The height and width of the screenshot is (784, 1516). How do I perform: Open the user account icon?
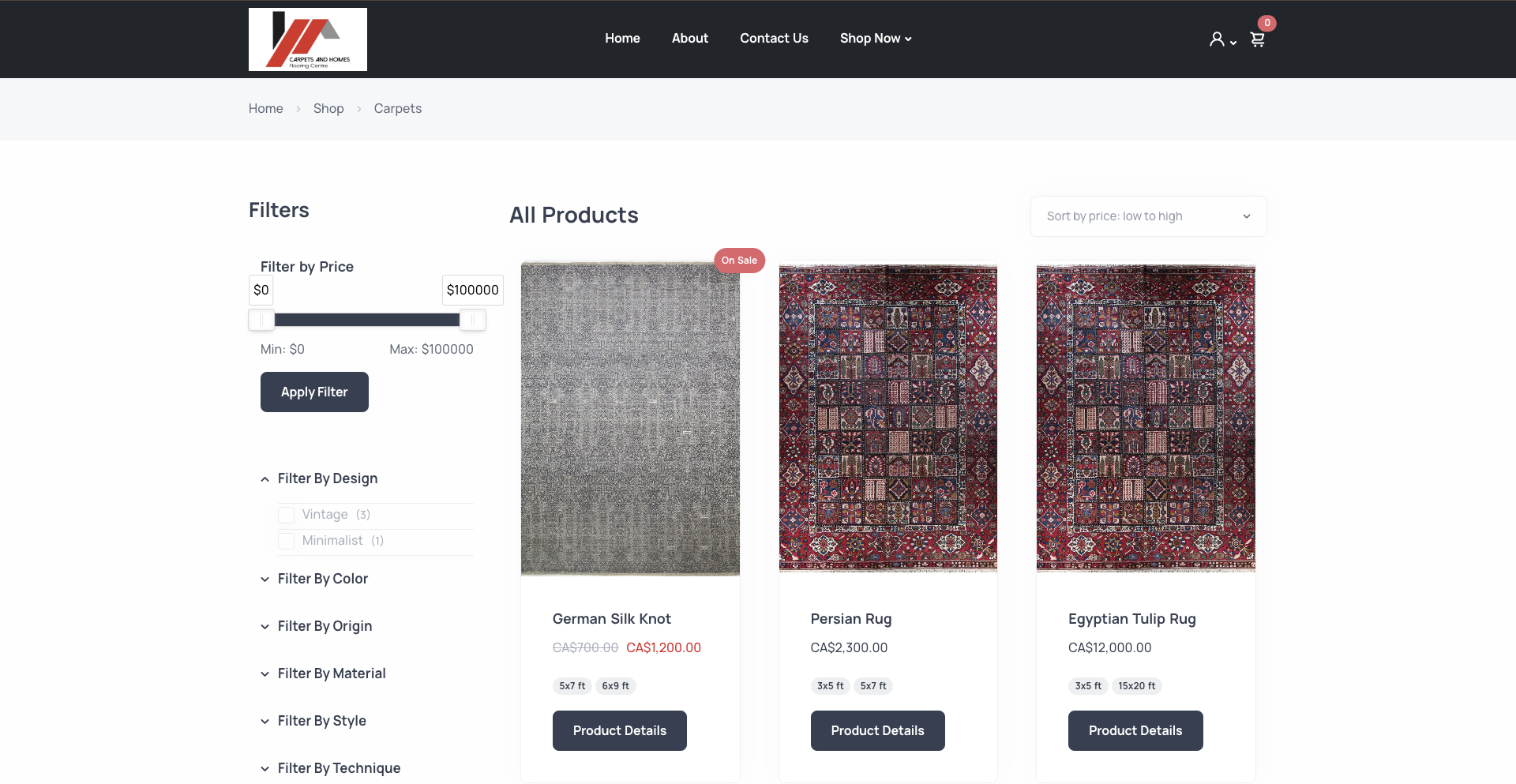click(x=1217, y=39)
